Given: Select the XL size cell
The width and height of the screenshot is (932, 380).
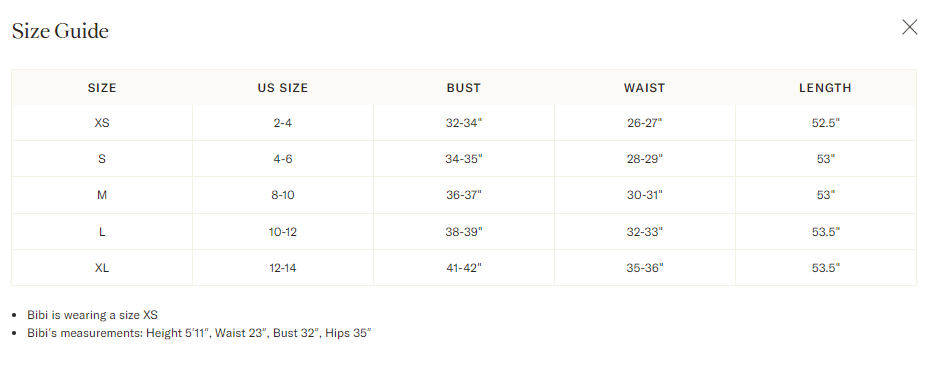Looking at the screenshot, I should [102, 268].
